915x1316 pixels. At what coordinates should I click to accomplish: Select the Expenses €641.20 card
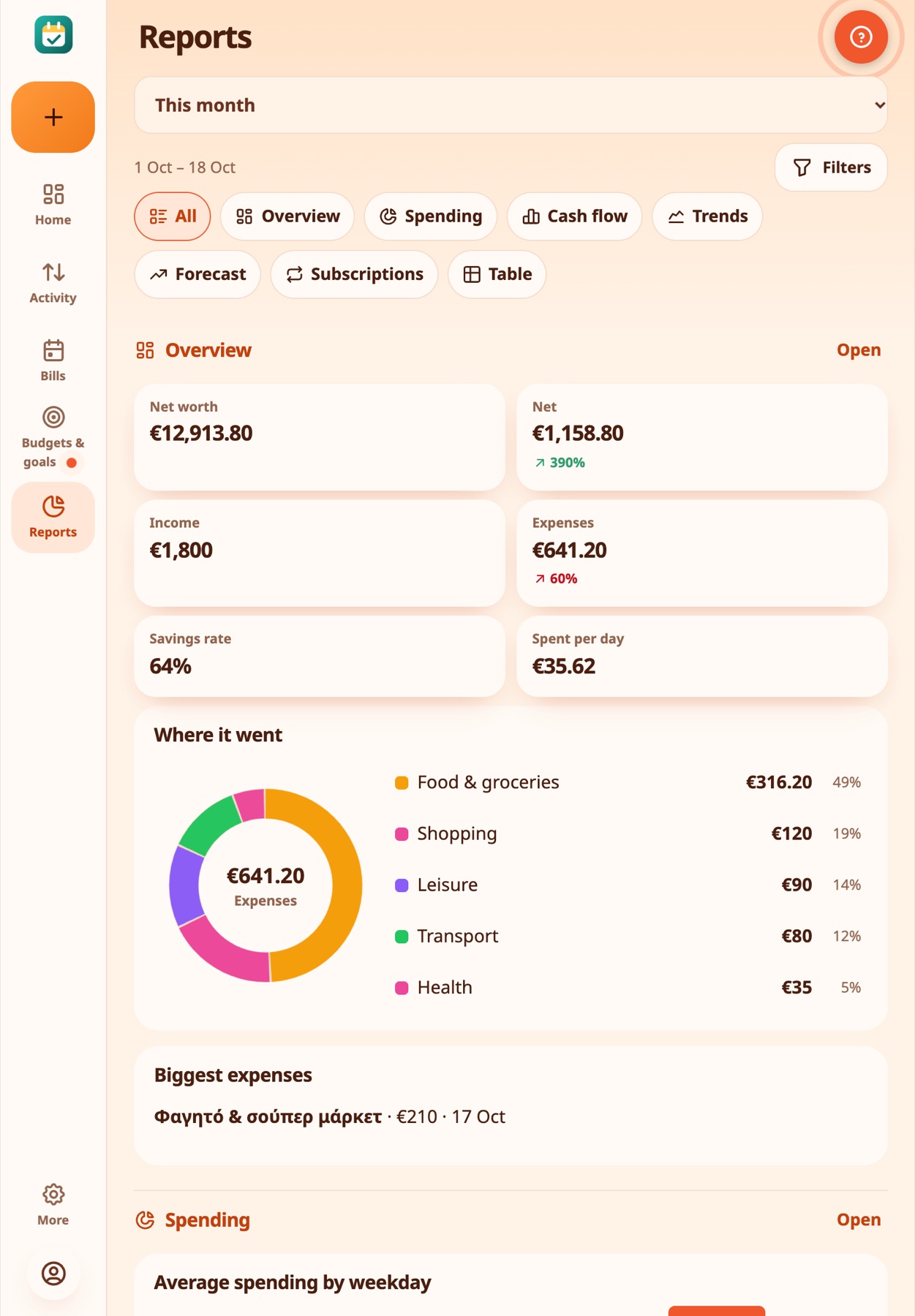click(x=702, y=553)
